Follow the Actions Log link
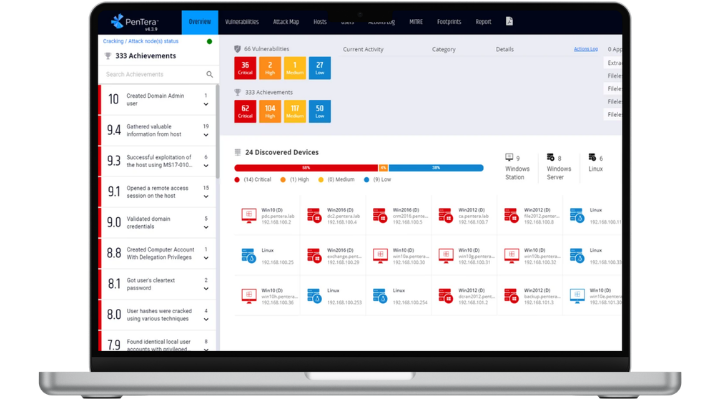 [585, 49]
